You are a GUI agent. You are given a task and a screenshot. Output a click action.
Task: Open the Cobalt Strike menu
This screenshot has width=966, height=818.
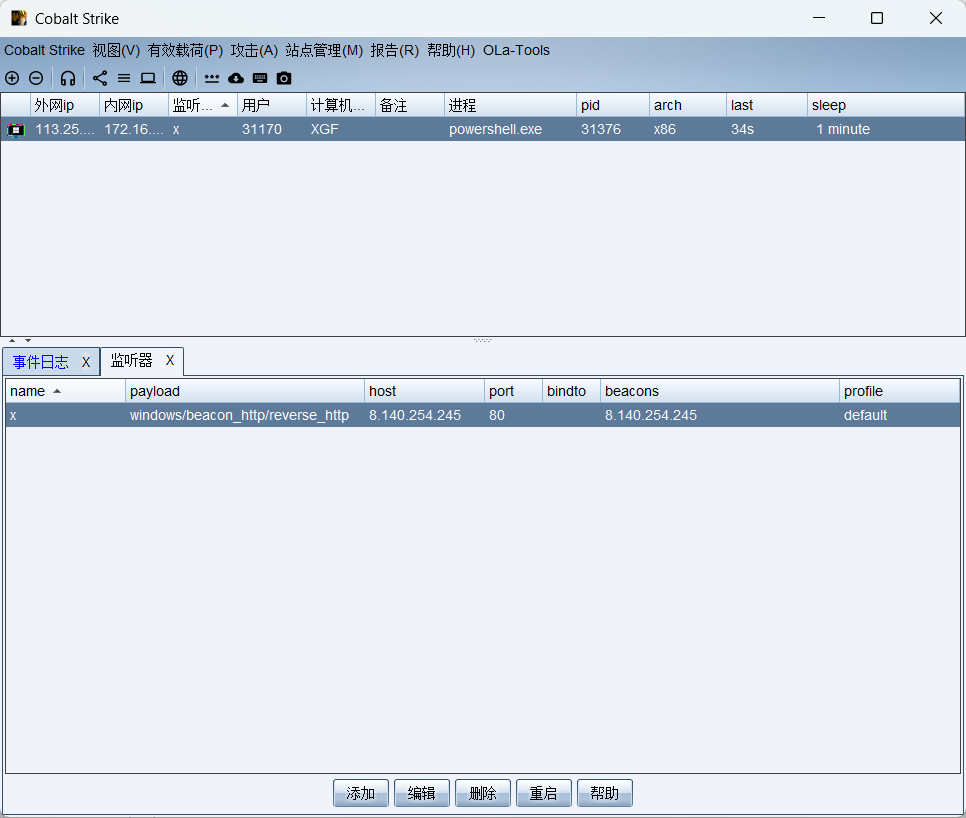coord(44,51)
